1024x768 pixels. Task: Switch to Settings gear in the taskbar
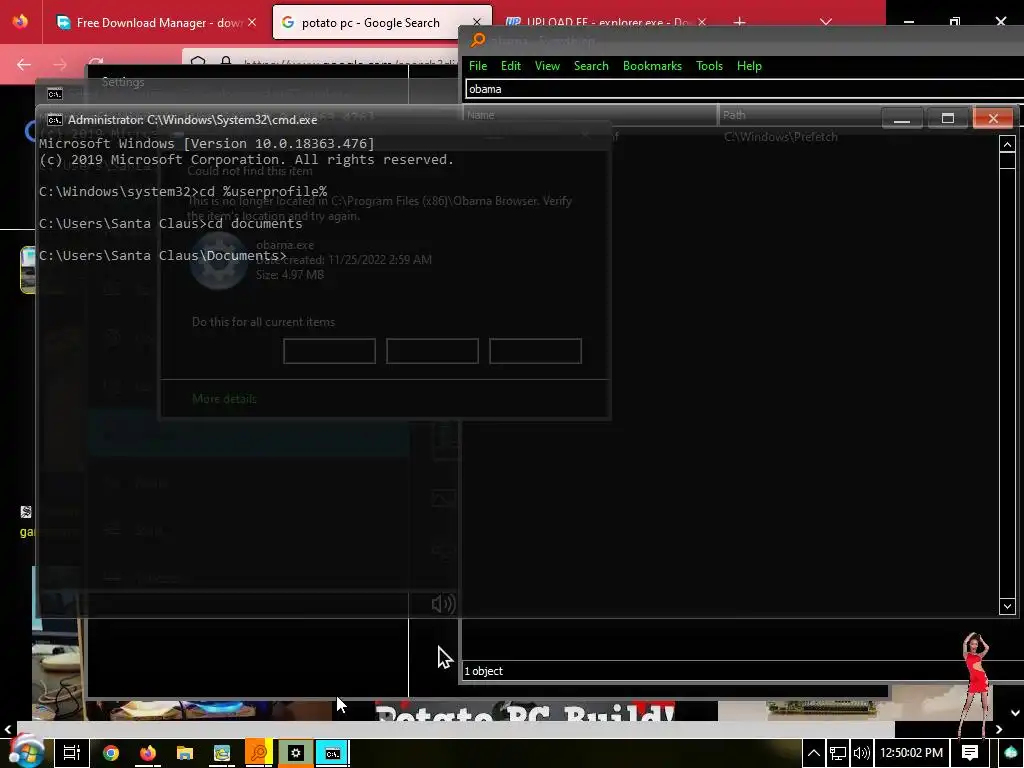pos(296,753)
